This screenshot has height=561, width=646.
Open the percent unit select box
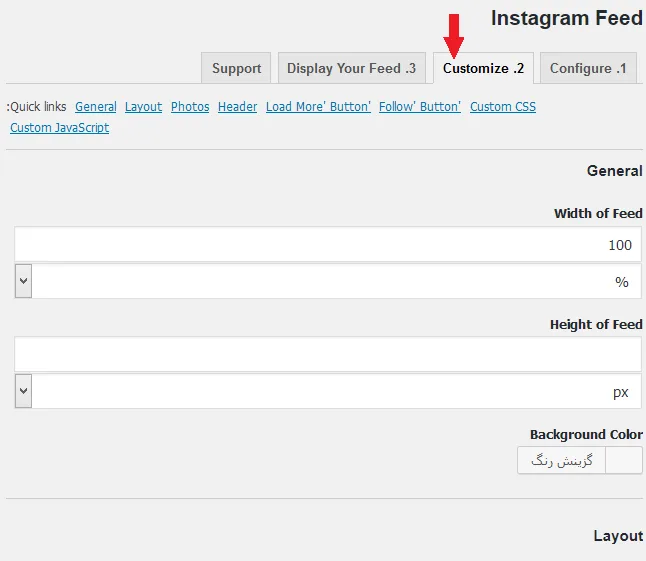coord(328,281)
